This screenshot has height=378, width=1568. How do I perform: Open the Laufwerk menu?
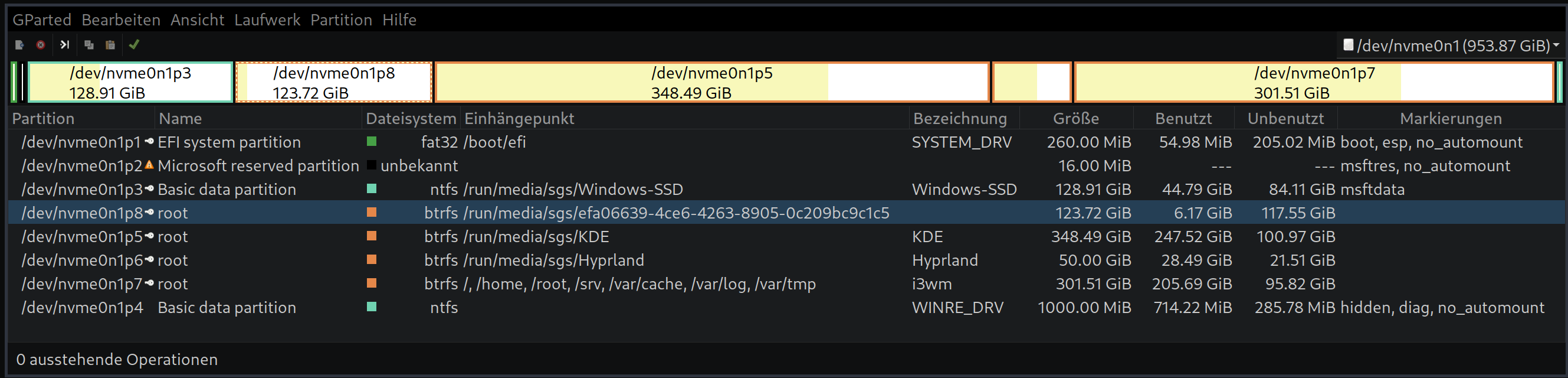(x=267, y=20)
